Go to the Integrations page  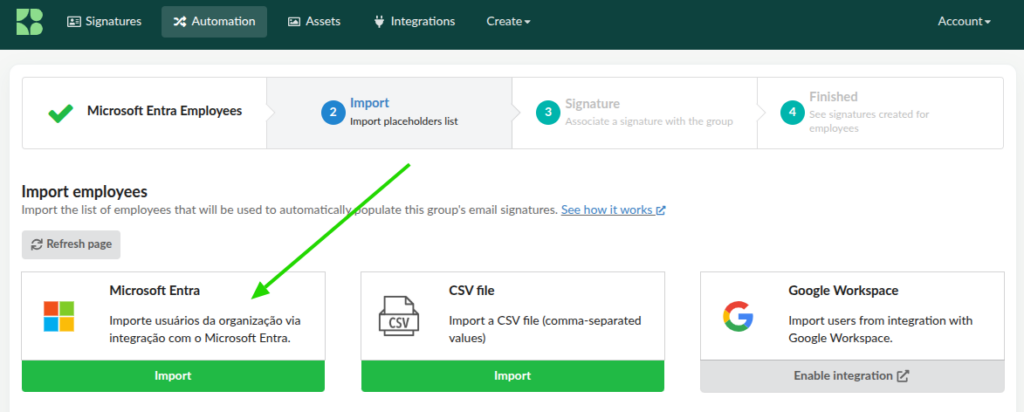point(414,21)
